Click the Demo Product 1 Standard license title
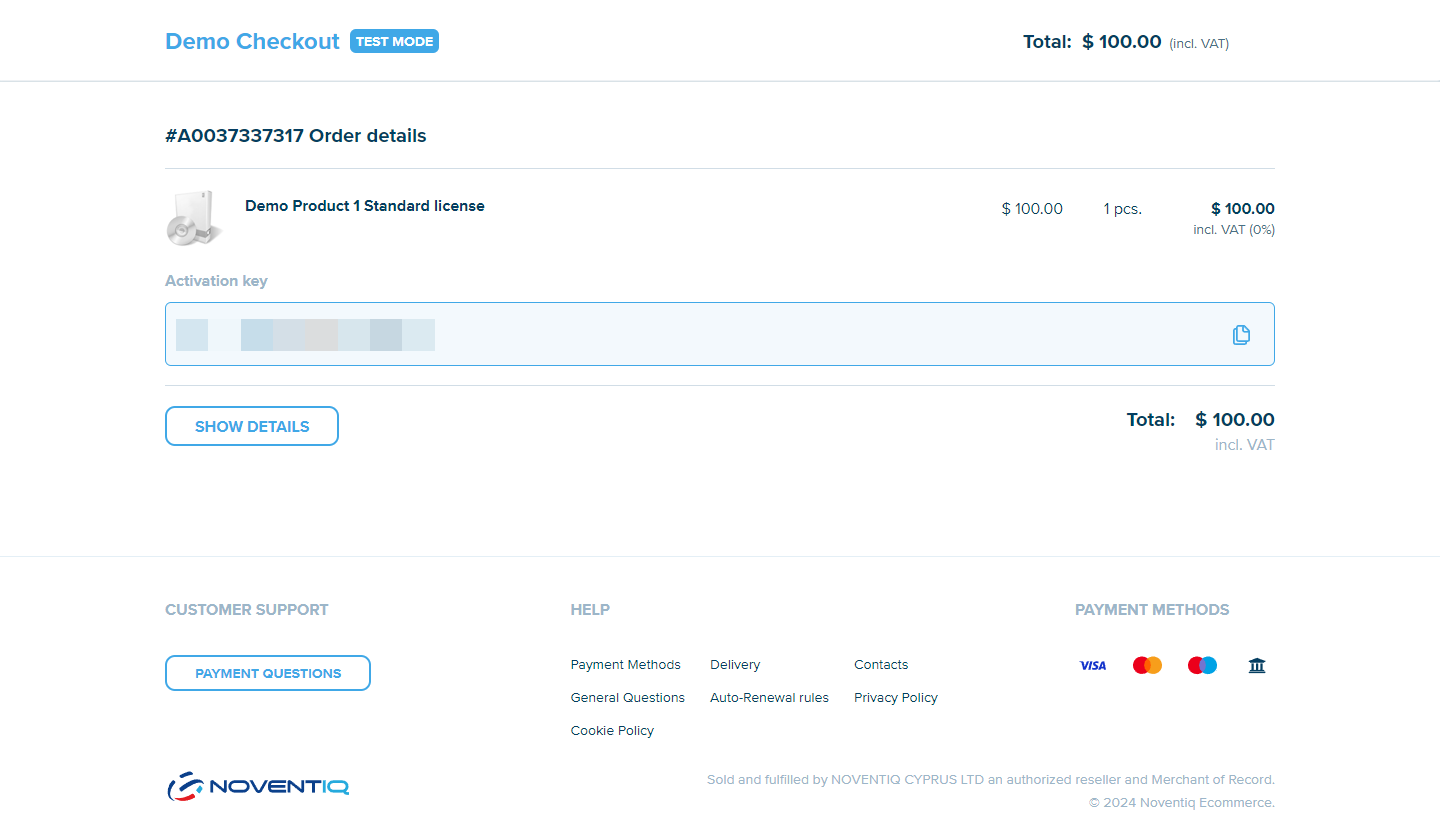The width and height of the screenshot is (1440, 839). 364,206
